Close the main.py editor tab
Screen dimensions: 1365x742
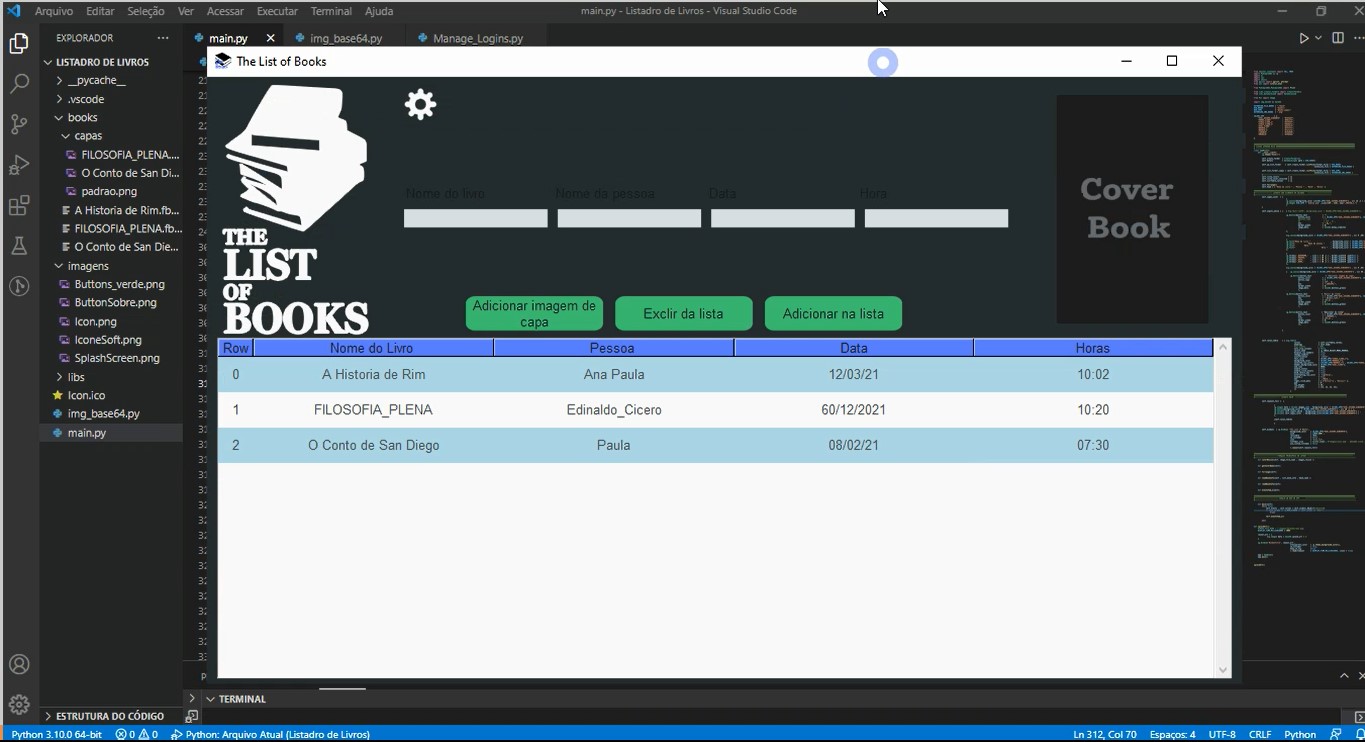pyautogui.click(x=270, y=38)
